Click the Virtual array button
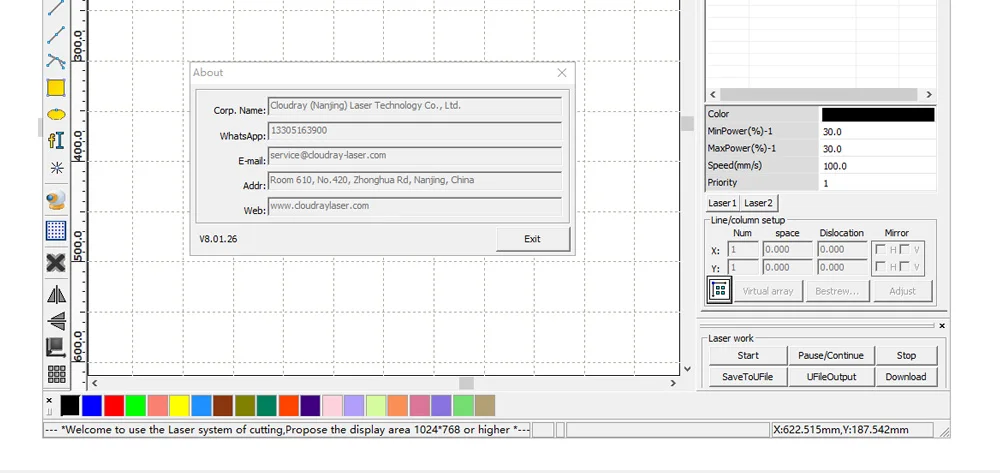1000x473 pixels. pyautogui.click(x=768, y=291)
